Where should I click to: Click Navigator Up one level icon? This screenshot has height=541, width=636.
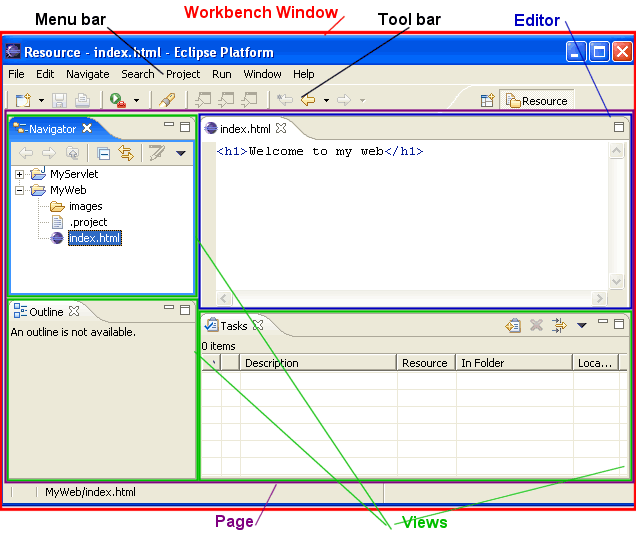(x=73, y=153)
